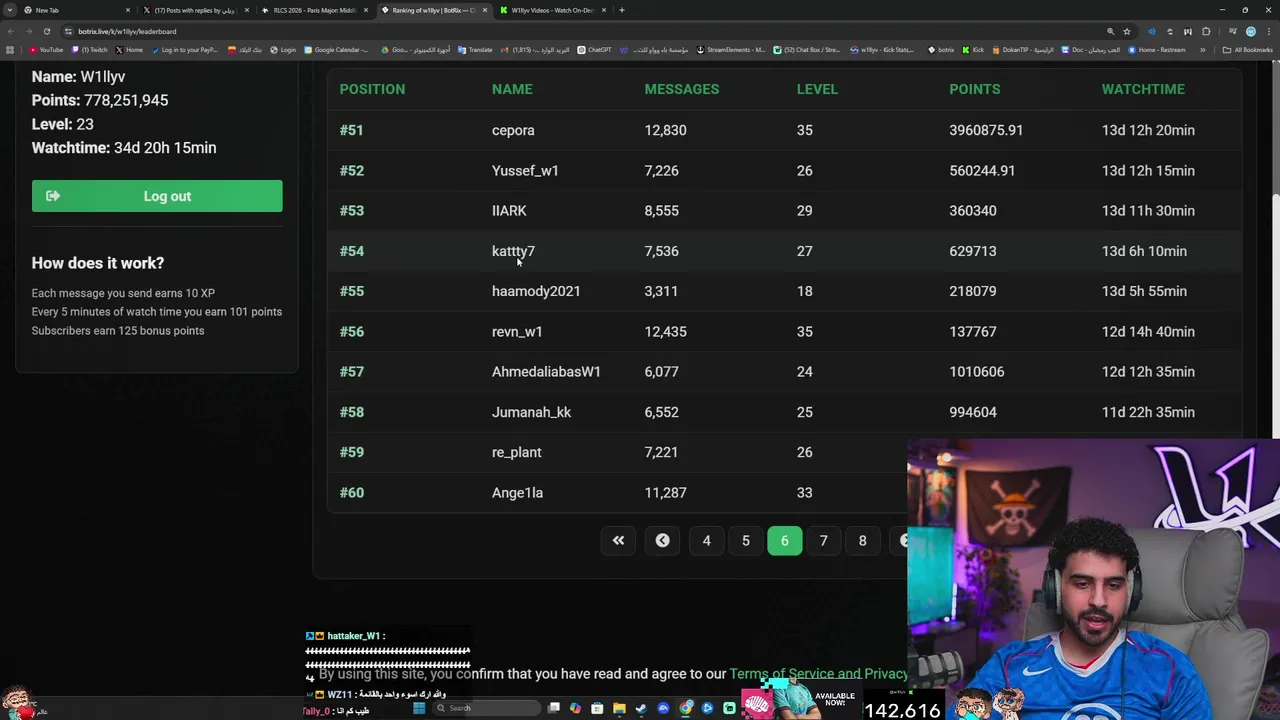Screen dimensions: 1280x720
Task: Click the taskbar Search box
Action: (x=486, y=708)
